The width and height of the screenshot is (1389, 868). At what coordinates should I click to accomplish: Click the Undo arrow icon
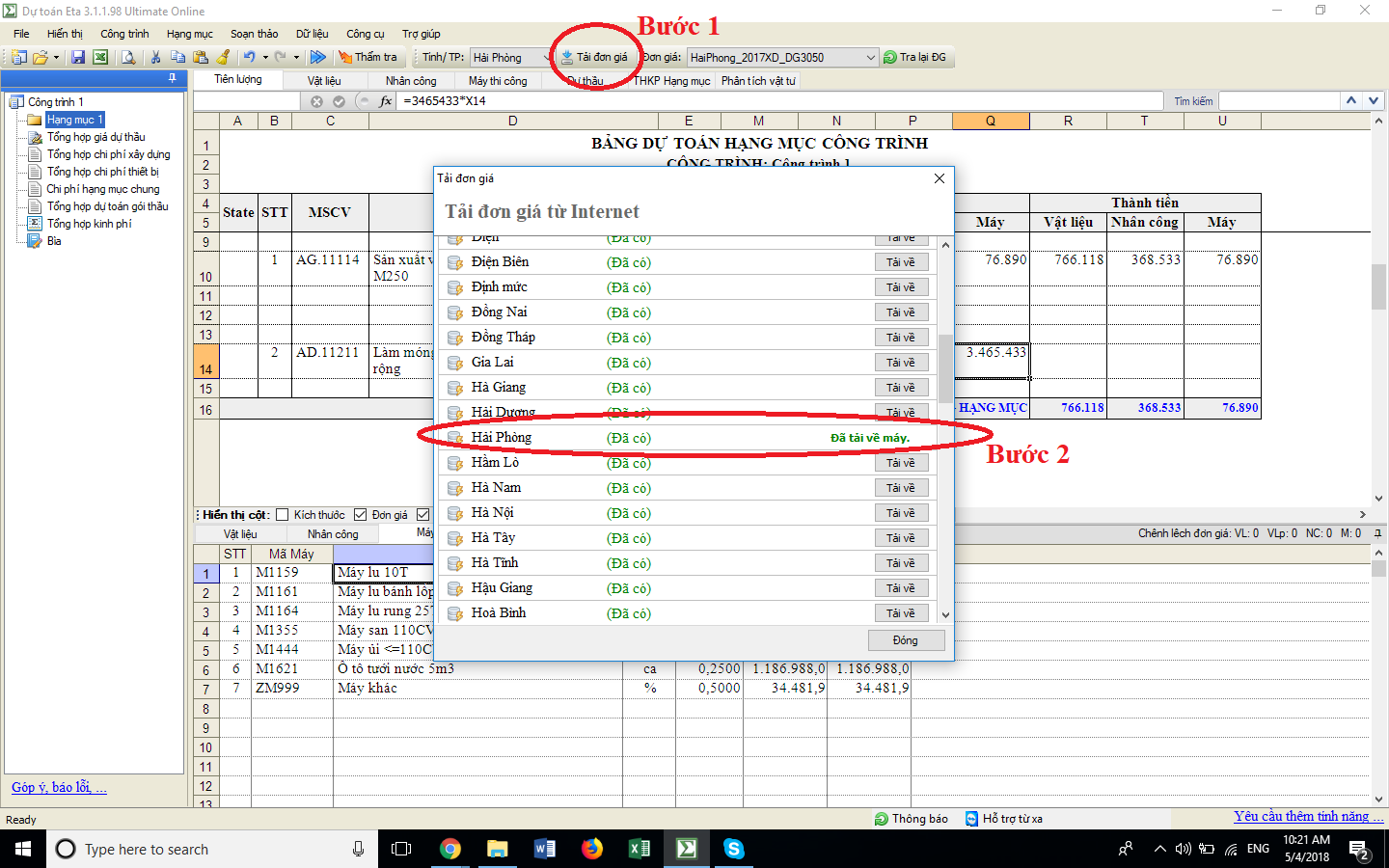point(249,58)
